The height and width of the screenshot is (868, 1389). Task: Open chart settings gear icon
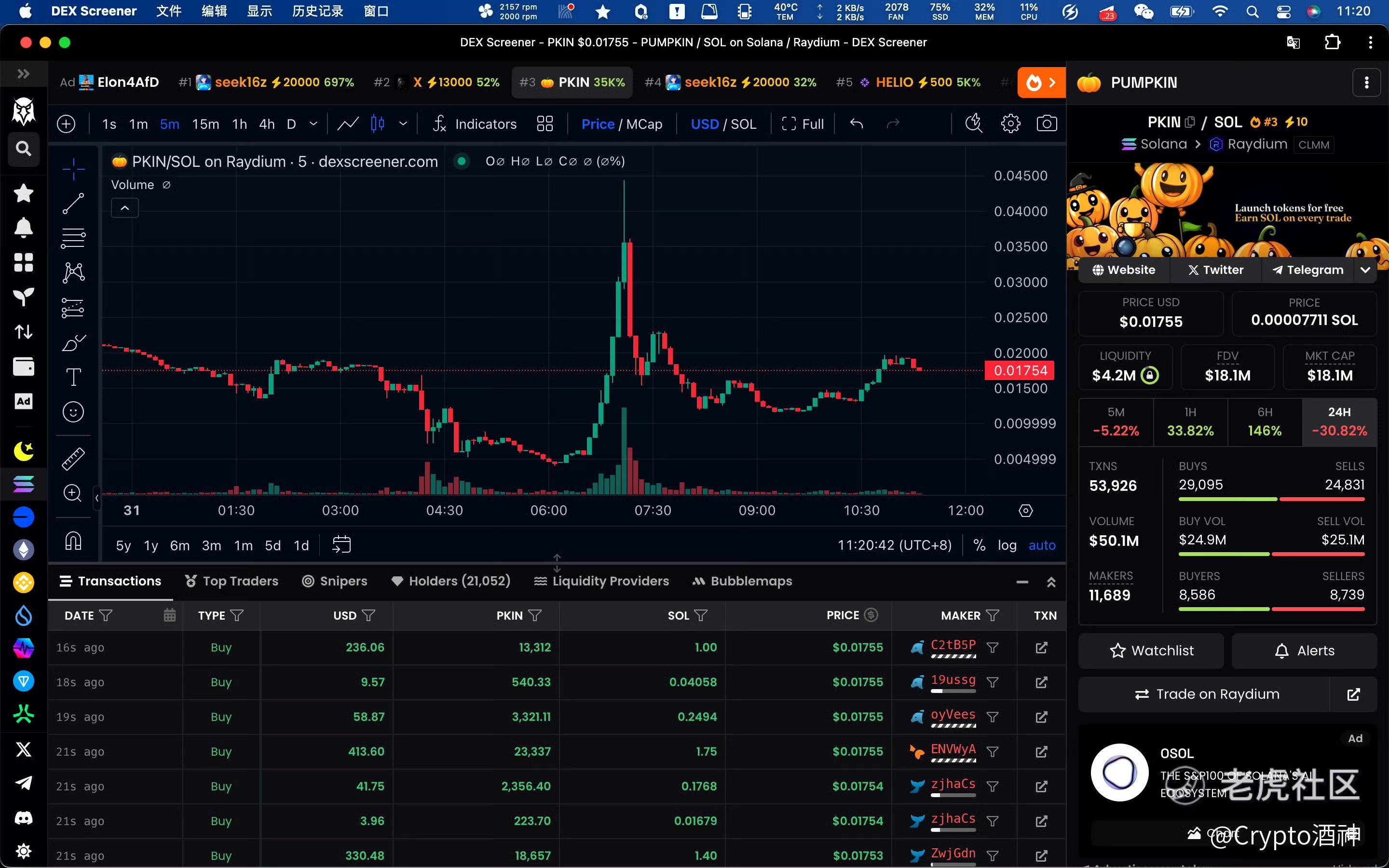[1010, 124]
